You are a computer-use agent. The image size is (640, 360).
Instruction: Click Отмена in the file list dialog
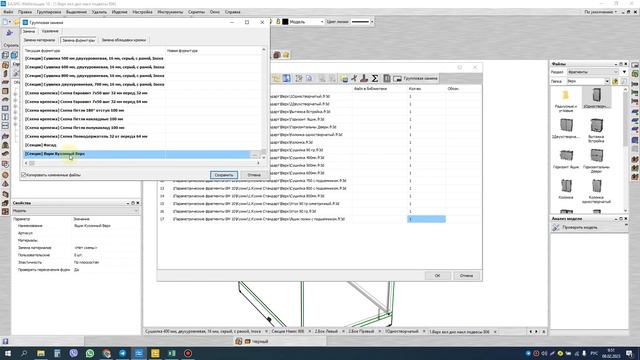coord(466,276)
